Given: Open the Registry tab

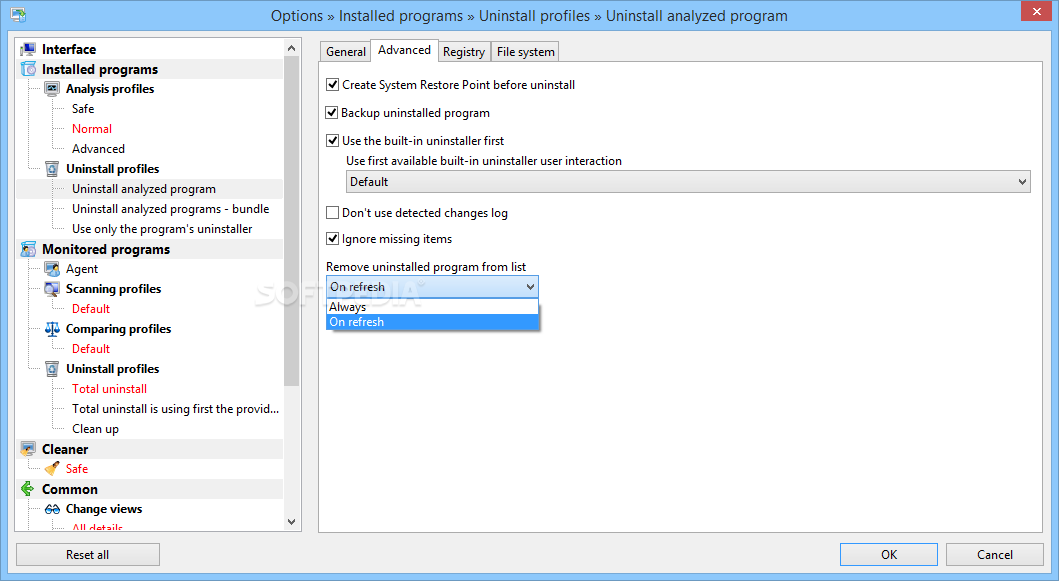Looking at the screenshot, I should (x=464, y=52).
